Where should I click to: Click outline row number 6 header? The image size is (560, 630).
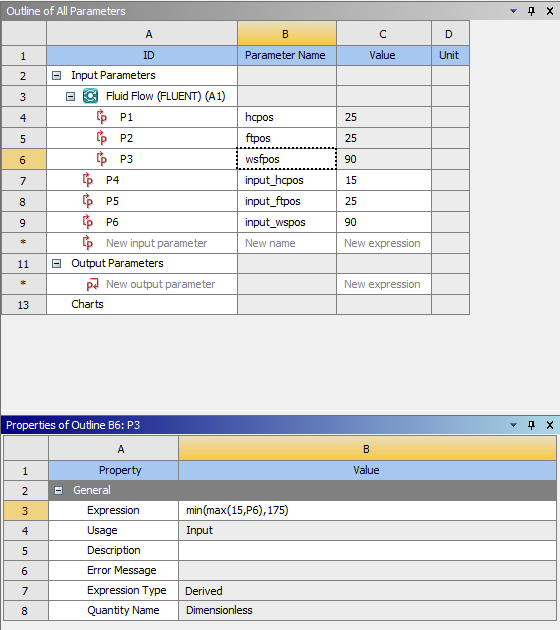24,159
